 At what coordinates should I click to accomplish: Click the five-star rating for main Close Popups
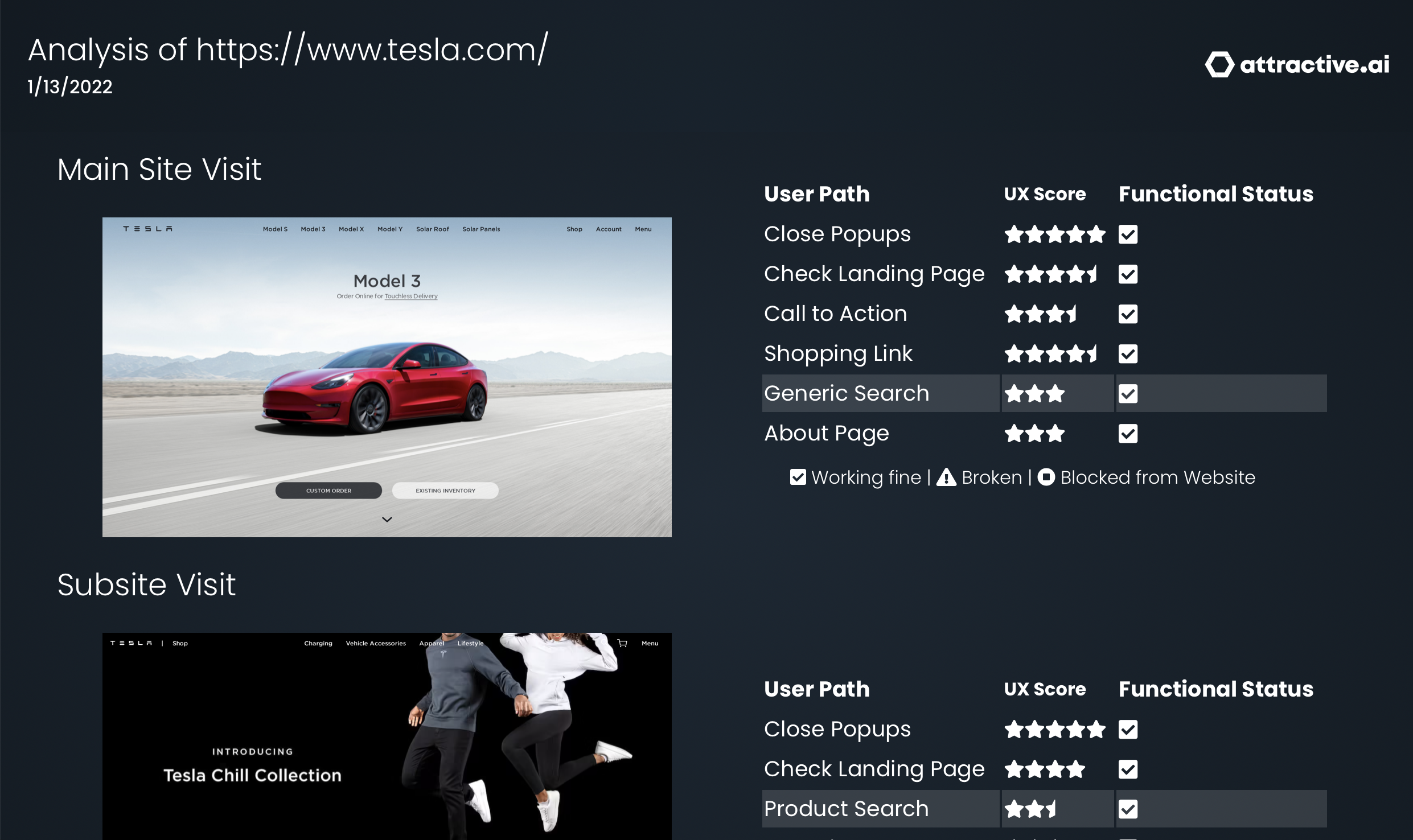1054,234
